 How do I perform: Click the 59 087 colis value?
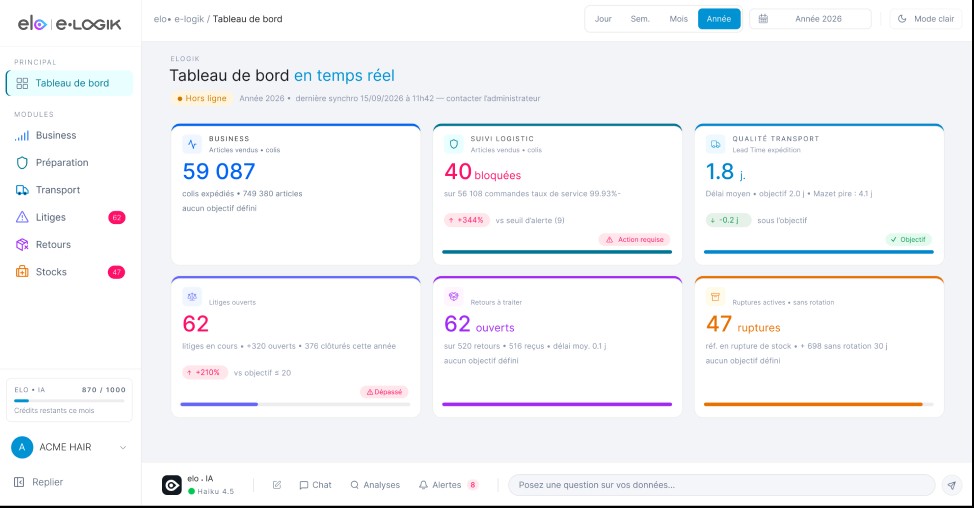tap(219, 171)
